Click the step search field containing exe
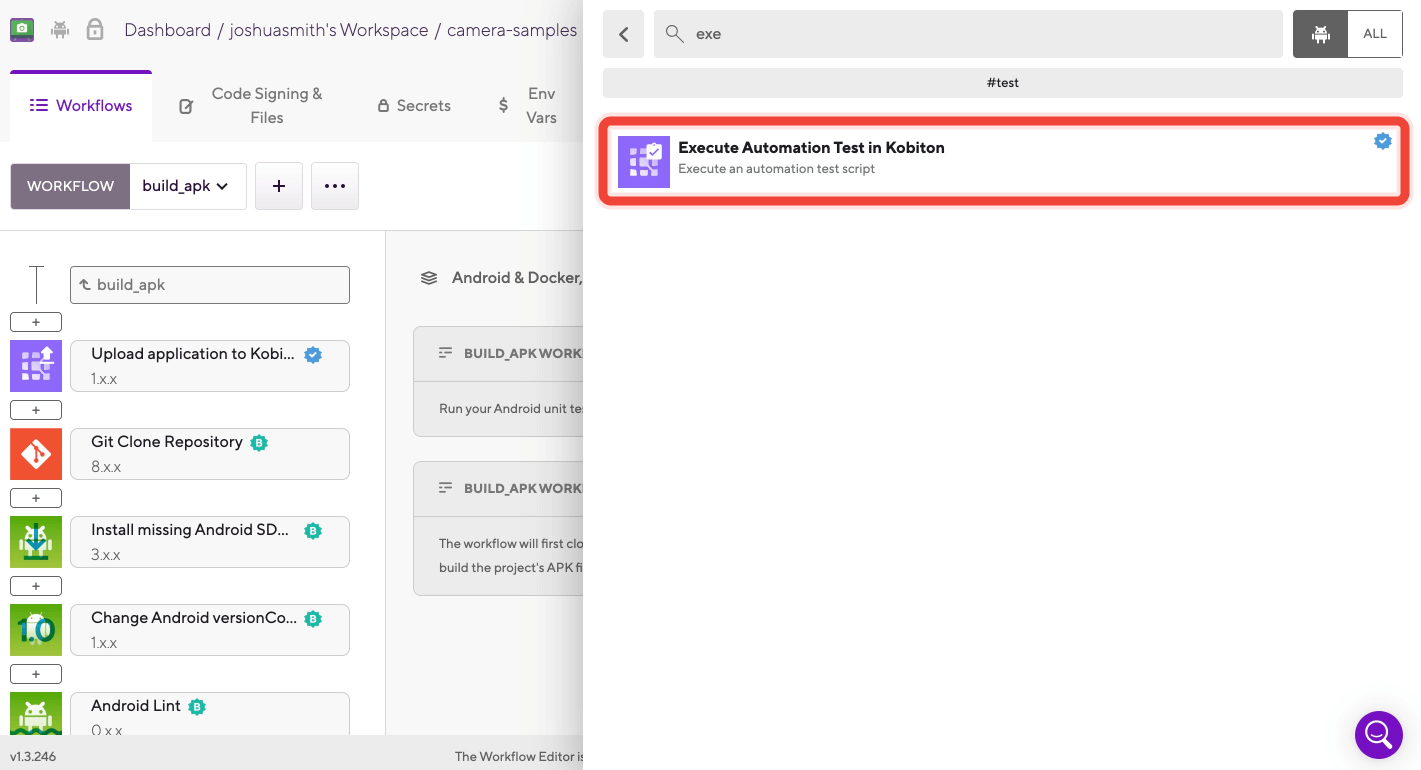The width and height of the screenshot is (1421, 770). pyautogui.click(x=968, y=34)
